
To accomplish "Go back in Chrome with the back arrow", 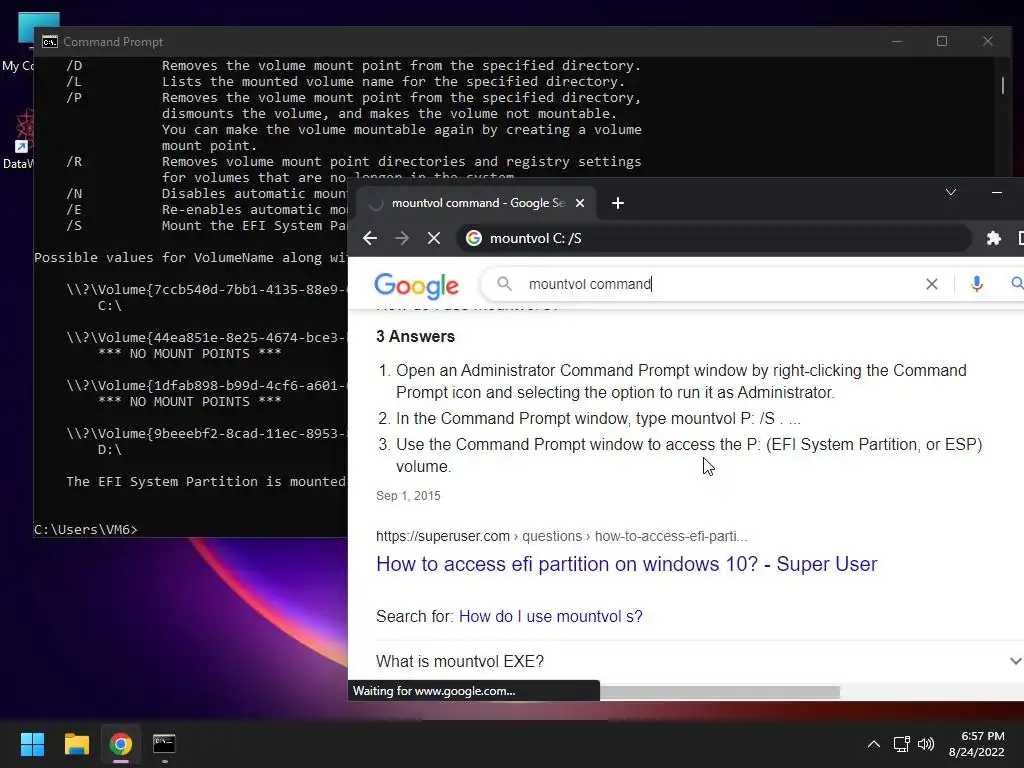I will coord(370,238).
